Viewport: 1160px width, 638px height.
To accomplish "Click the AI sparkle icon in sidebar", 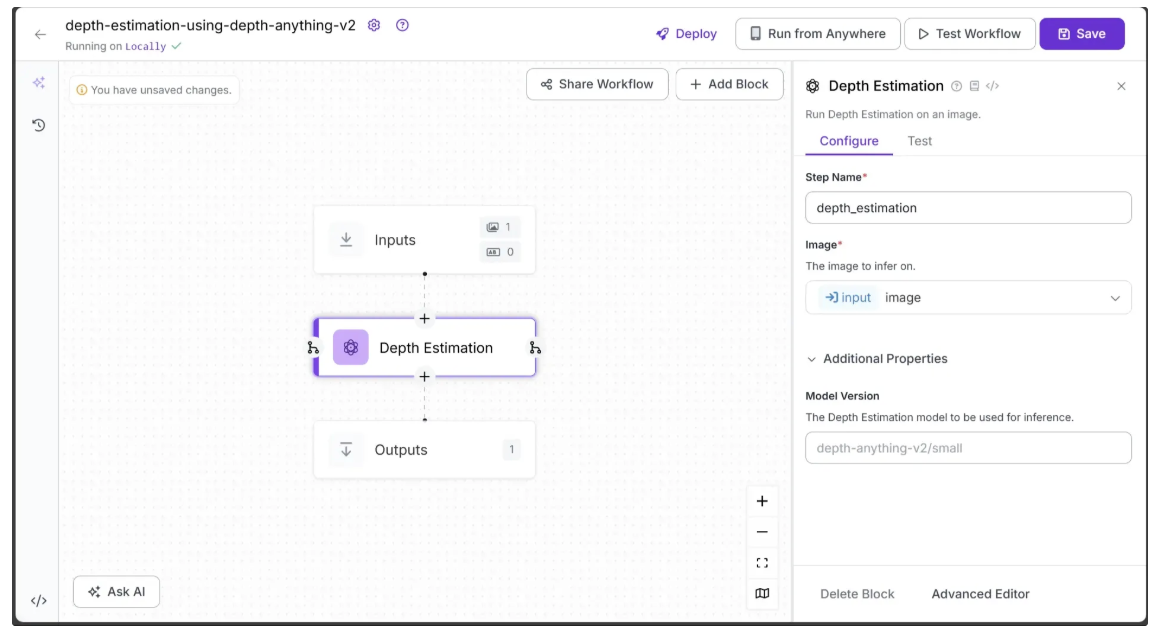I will (x=38, y=83).
